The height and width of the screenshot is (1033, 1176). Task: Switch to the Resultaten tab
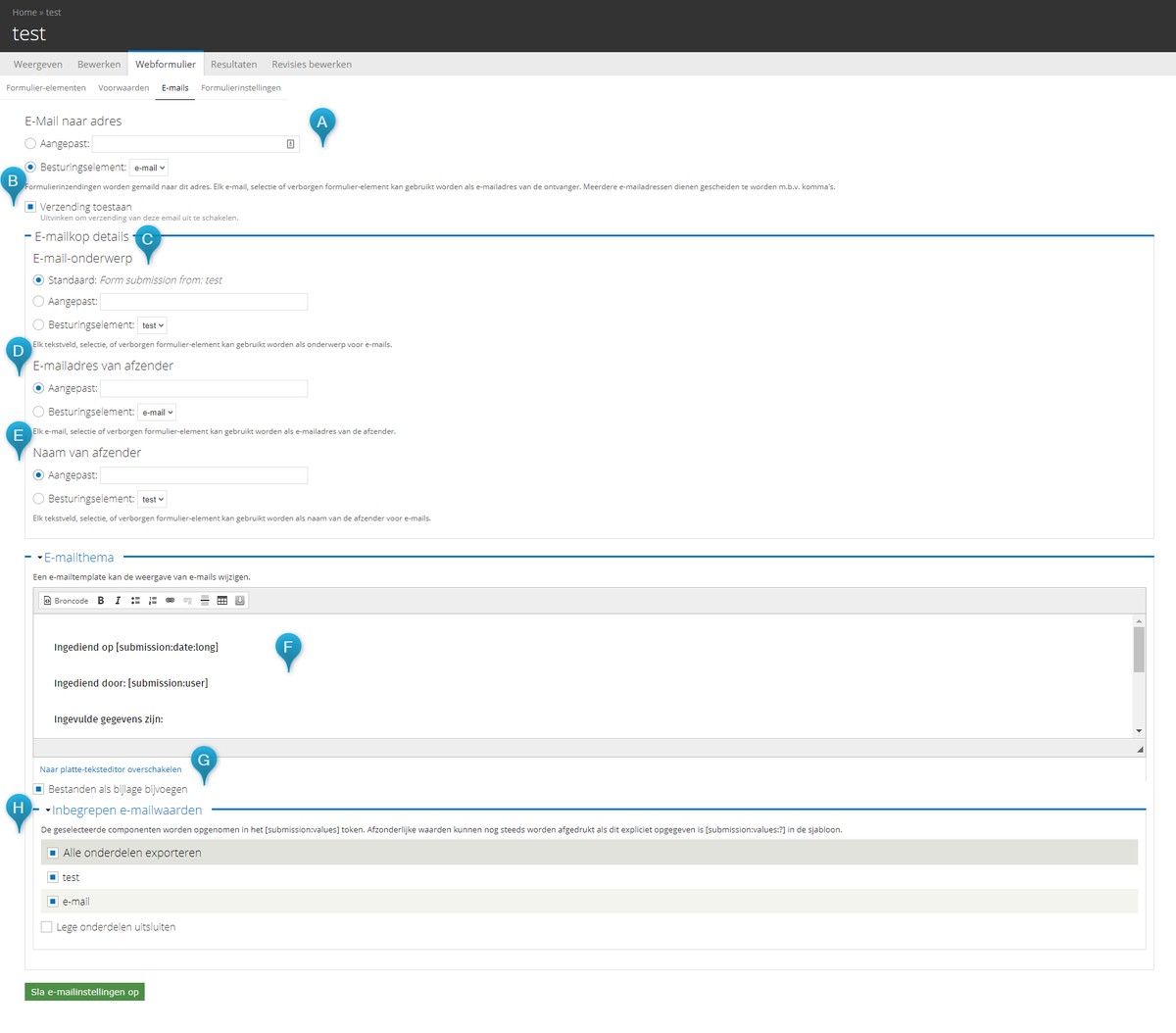click(x=234, y=65)
